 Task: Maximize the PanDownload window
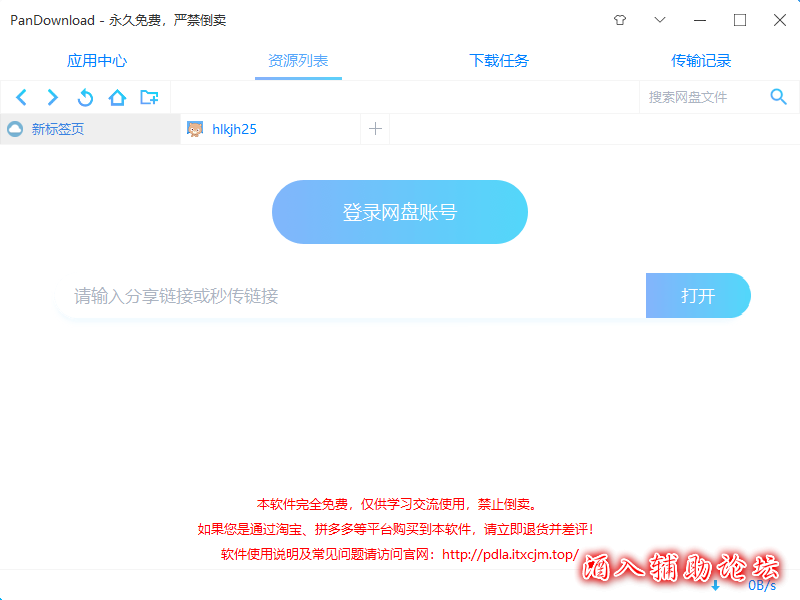click(x=740, y=20)
